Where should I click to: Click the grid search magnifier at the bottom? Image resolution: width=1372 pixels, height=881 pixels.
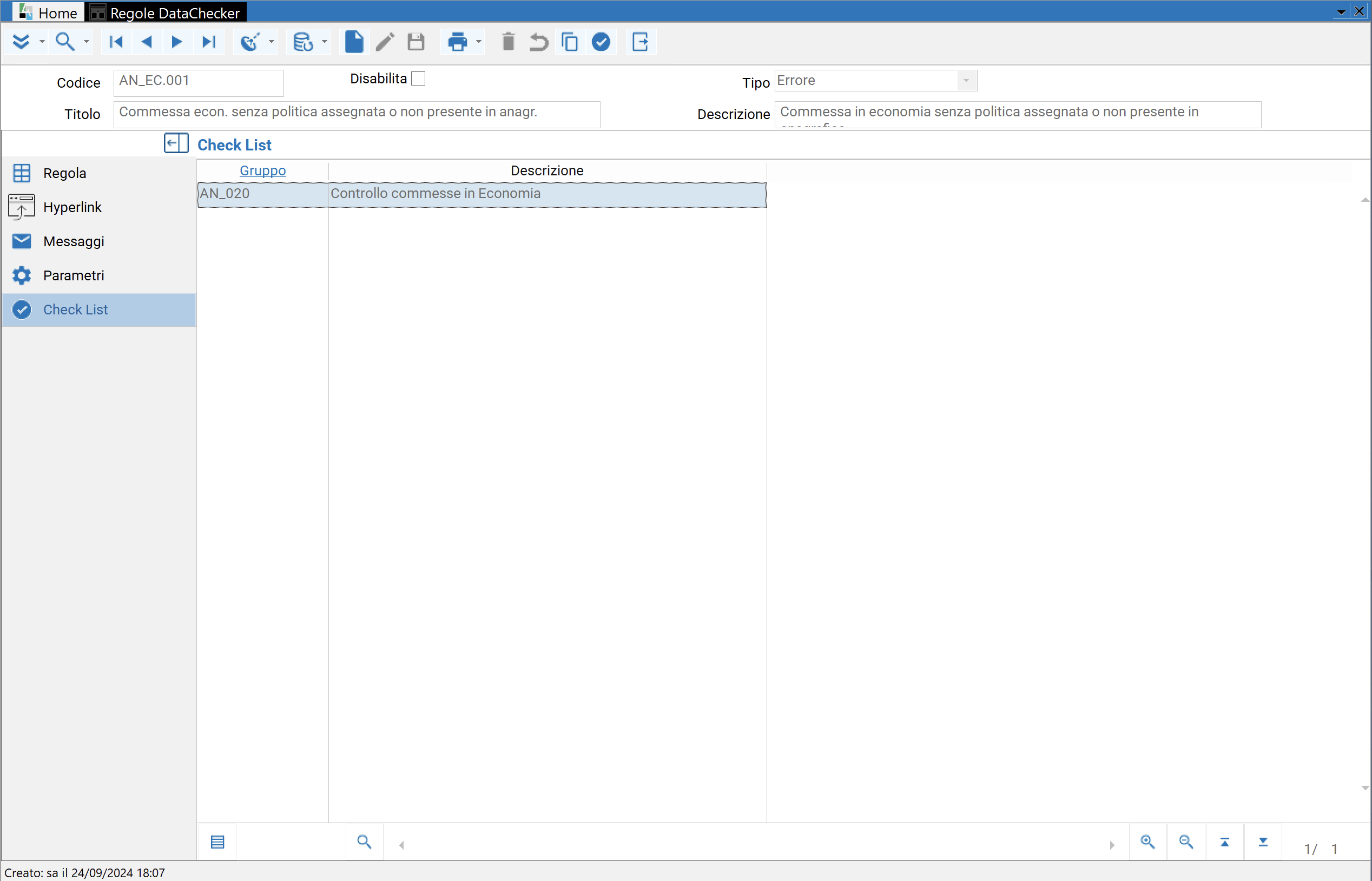[x=364, y=842]
